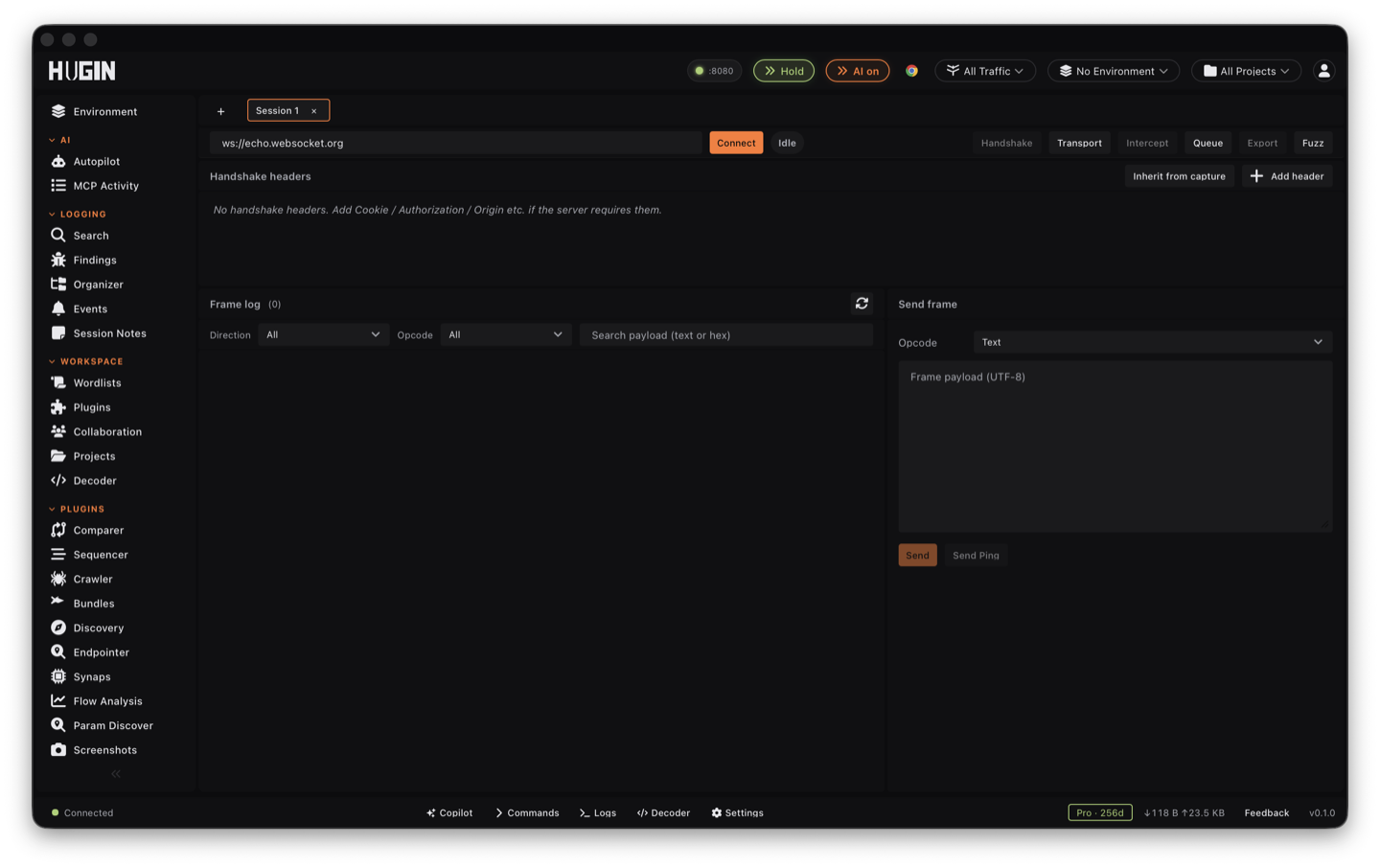The width and height of the screenshot is (1380, 868).
Task: Toggle the Fuzz panel button
Action: pos(1313,143)
